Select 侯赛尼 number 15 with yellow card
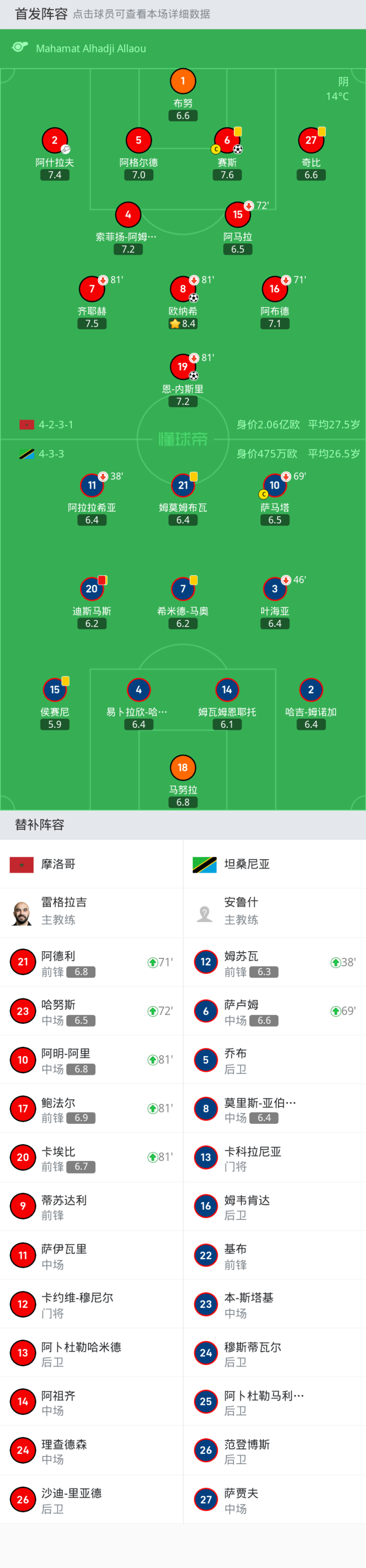Image resolution: width=366 pixels, height=1568 pixels. [x=55, y=690]
